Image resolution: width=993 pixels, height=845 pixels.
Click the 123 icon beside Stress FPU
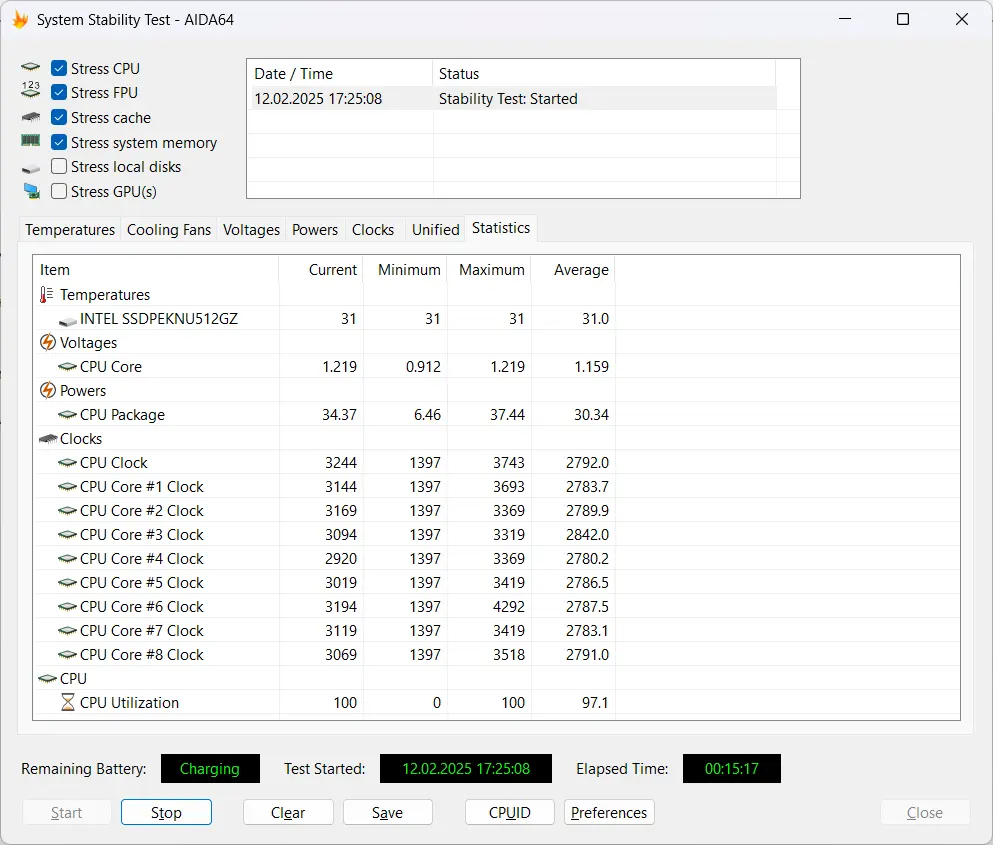point(30,90)
